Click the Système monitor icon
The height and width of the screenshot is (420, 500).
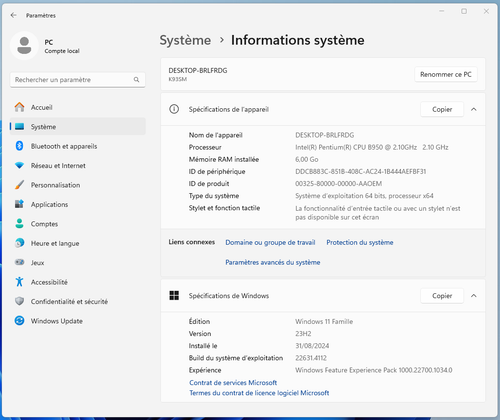point(19,127)
